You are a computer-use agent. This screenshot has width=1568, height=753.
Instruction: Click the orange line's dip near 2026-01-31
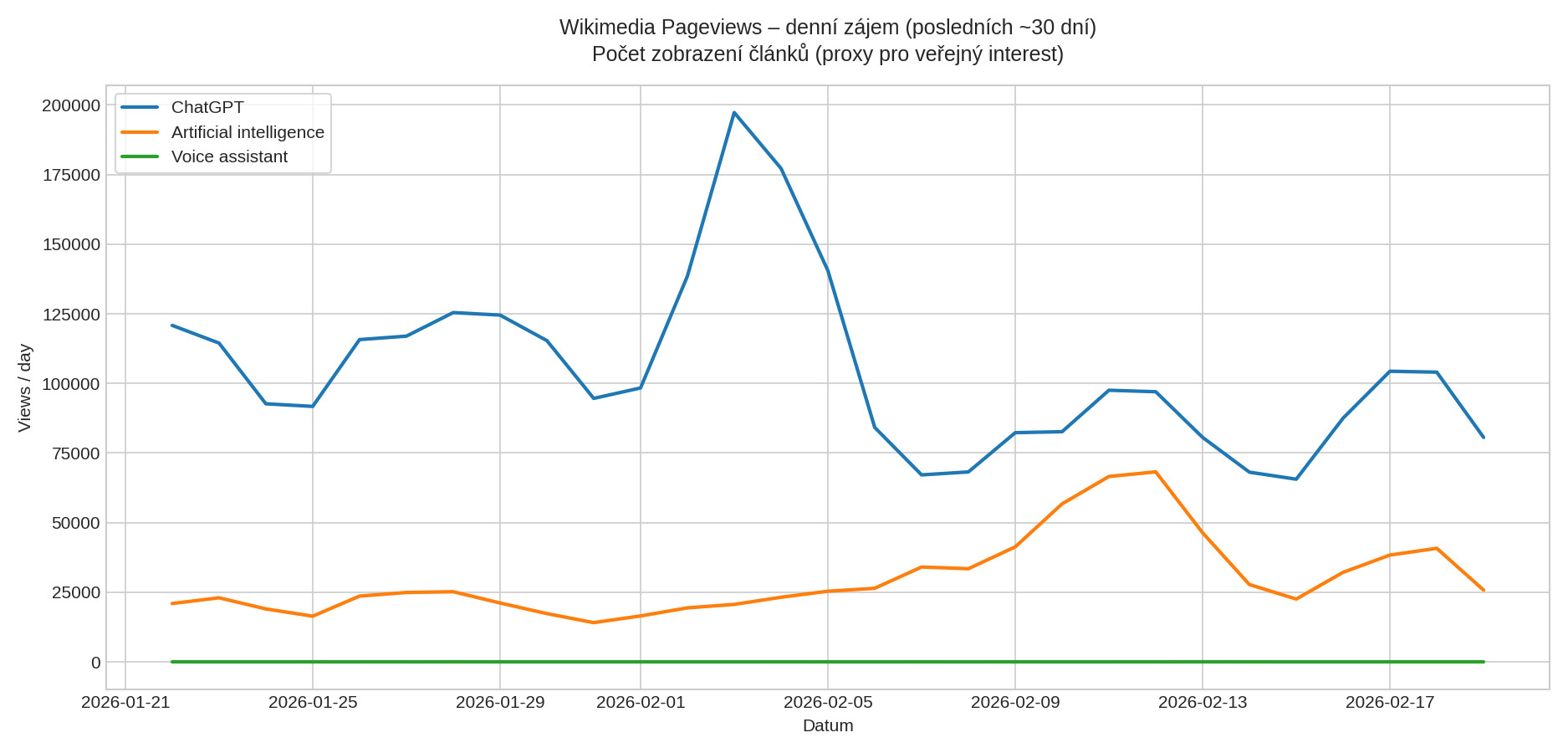(x=595, y=622)
